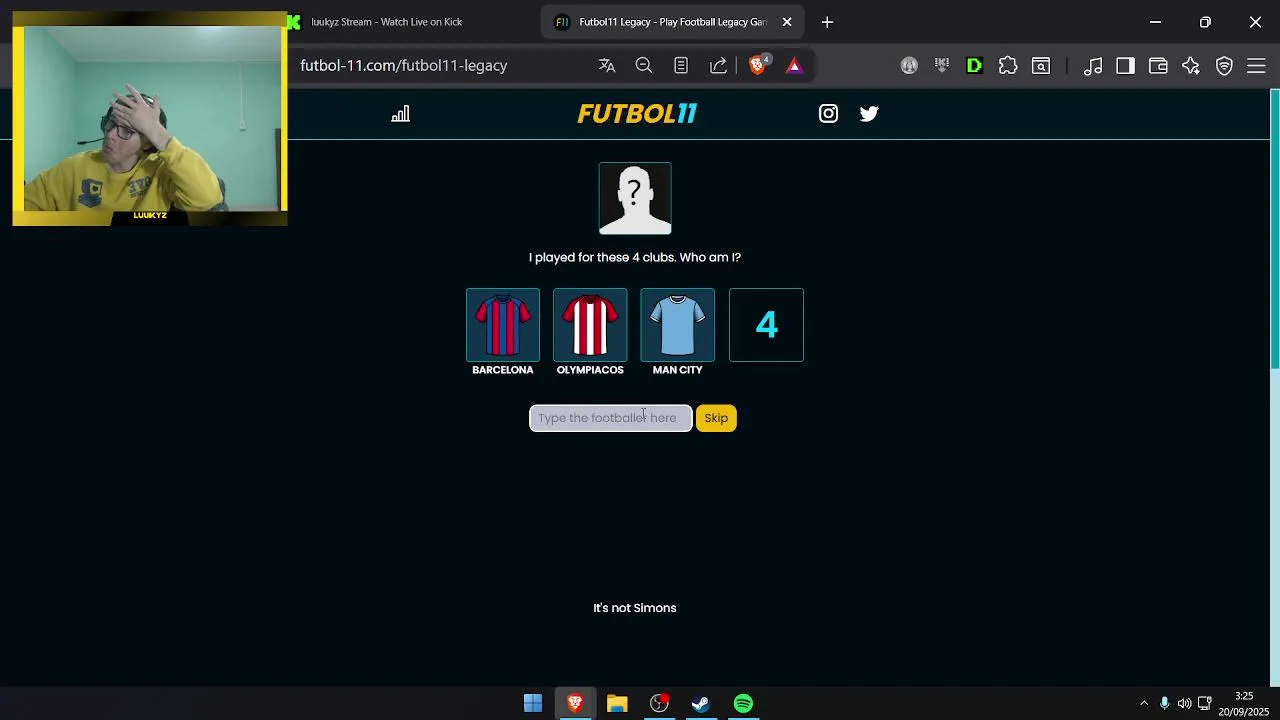Click the FUTBOL11 logo
The image size is (1280, 720).
(x=637, y=114)
